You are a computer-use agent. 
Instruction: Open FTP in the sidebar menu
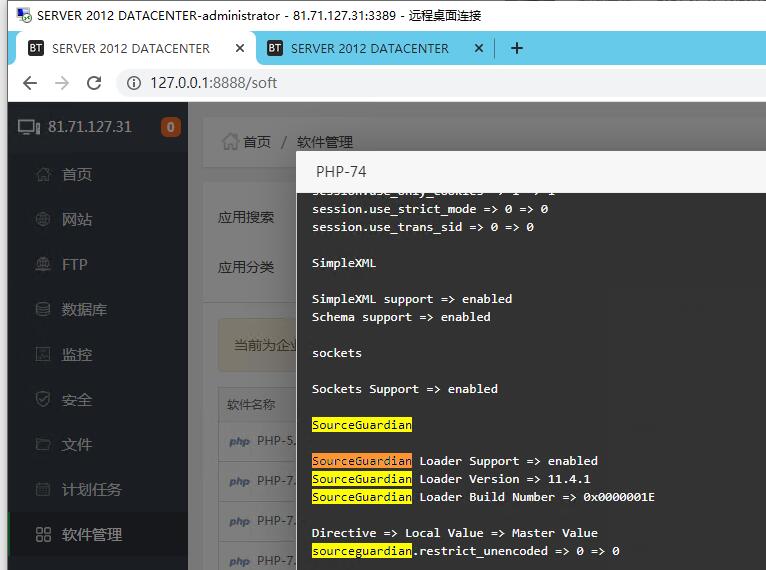[75, 264]
